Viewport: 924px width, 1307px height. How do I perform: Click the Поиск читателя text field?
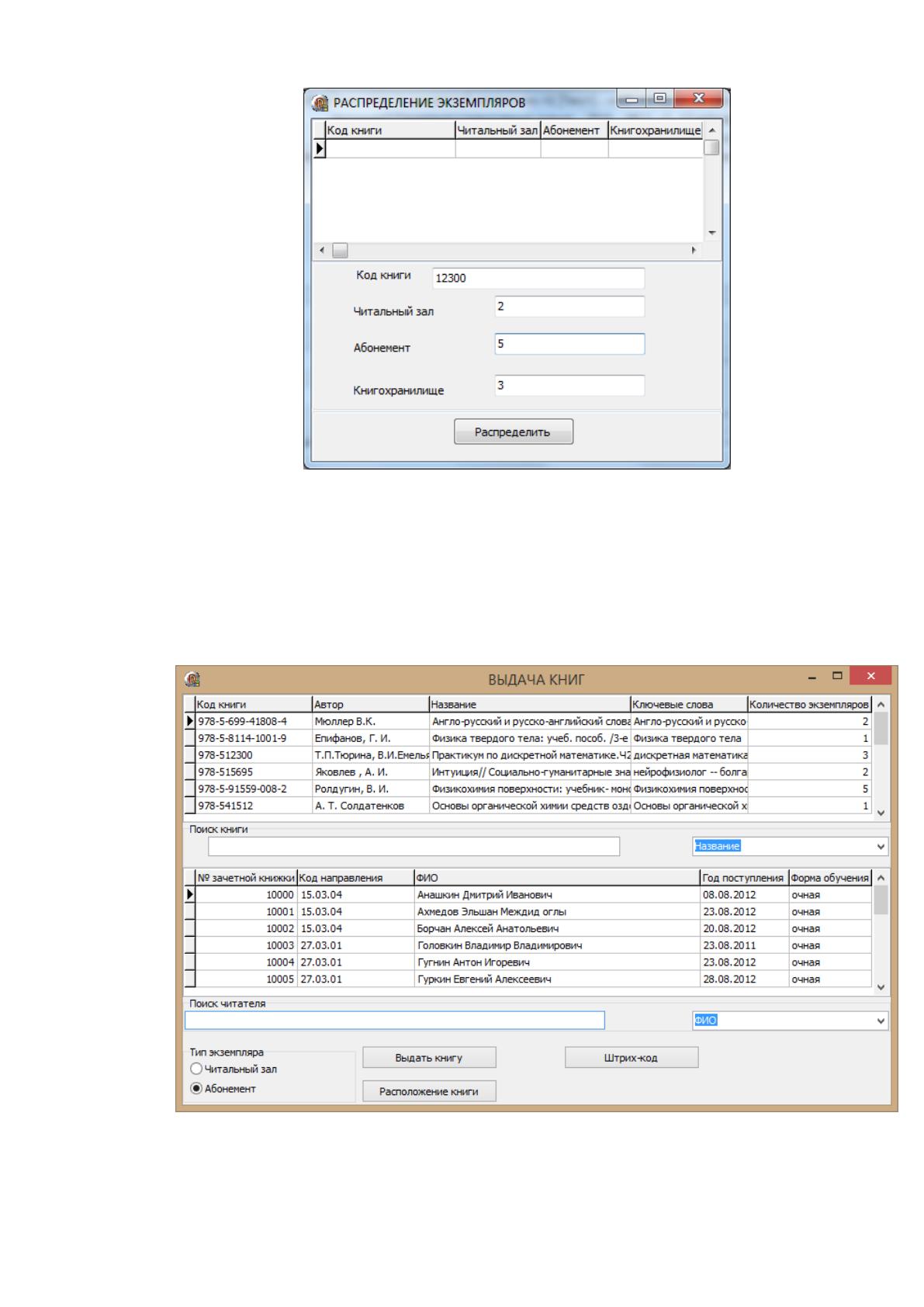tap(394, 1021)
